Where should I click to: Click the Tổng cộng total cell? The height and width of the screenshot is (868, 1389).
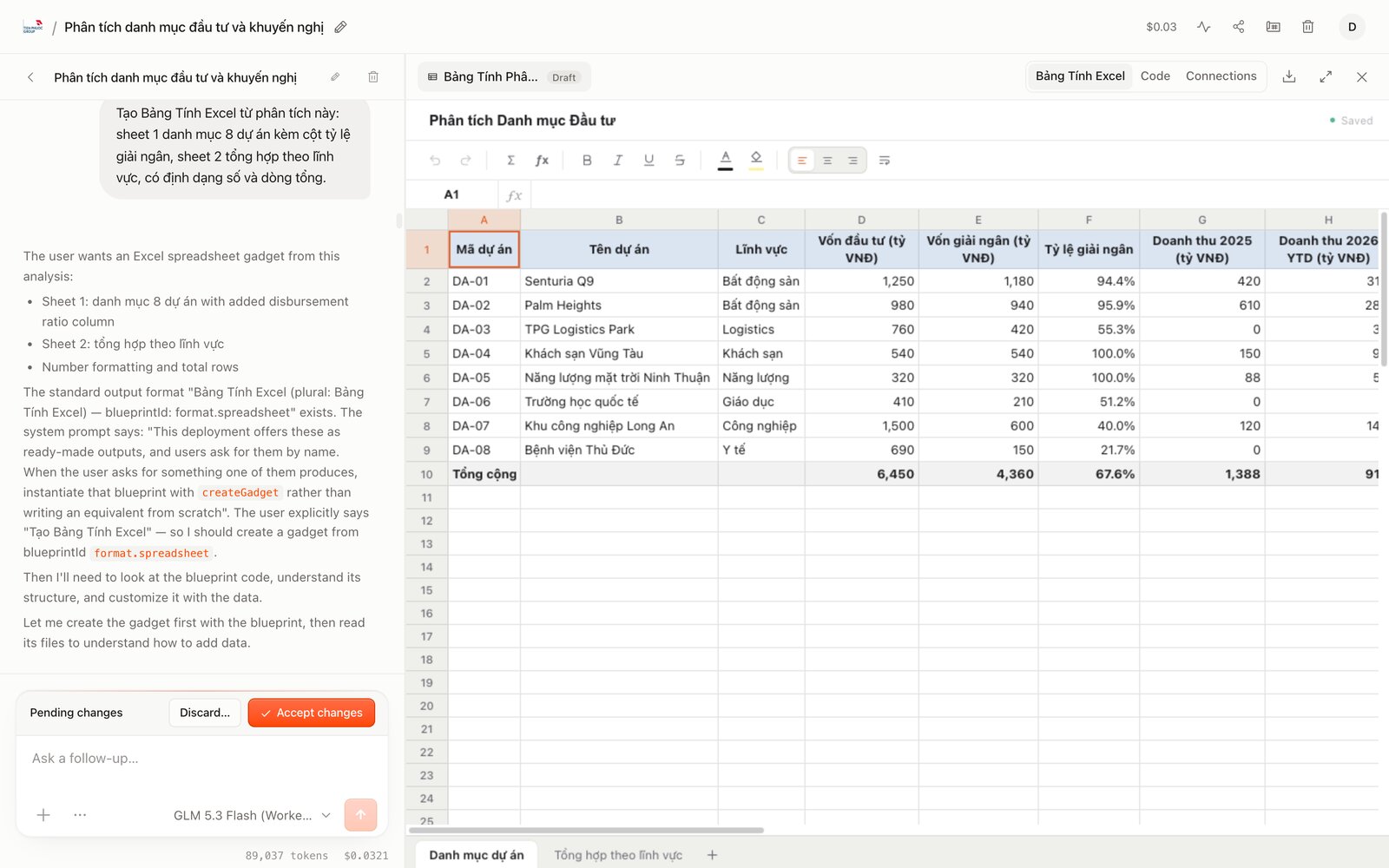484,474
